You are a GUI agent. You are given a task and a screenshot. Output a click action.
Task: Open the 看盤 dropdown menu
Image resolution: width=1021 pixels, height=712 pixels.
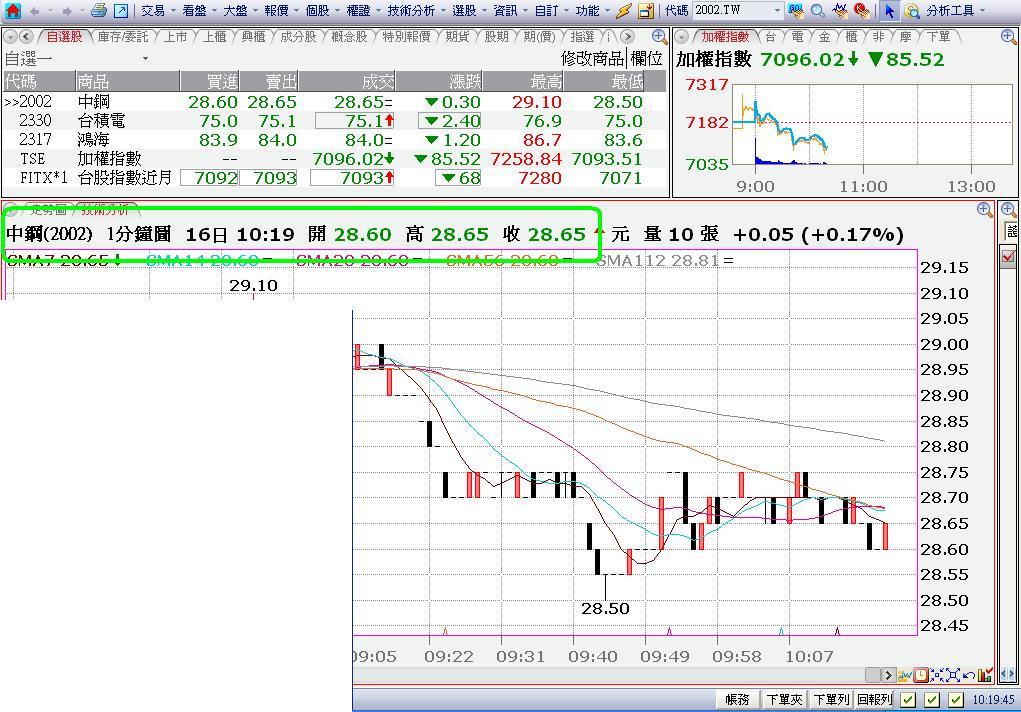tap(199, 10)
